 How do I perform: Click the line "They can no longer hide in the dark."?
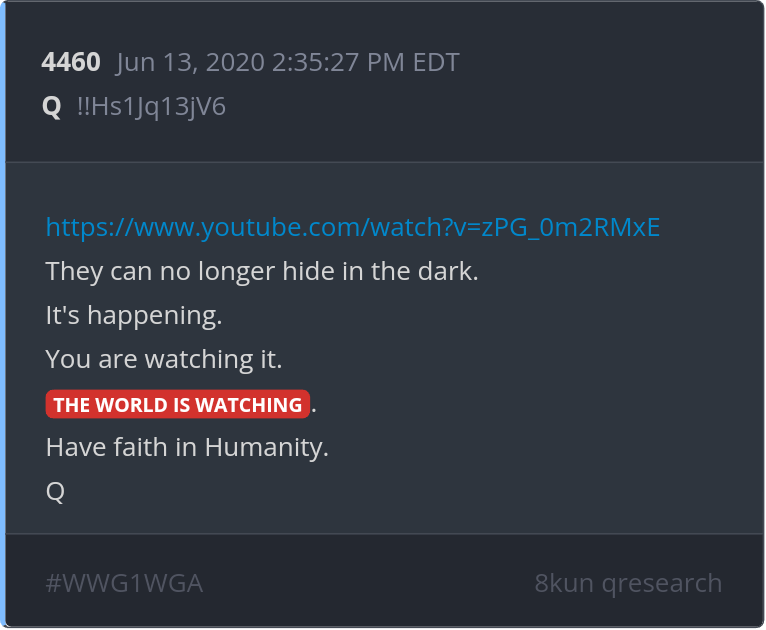click(262, 271)
